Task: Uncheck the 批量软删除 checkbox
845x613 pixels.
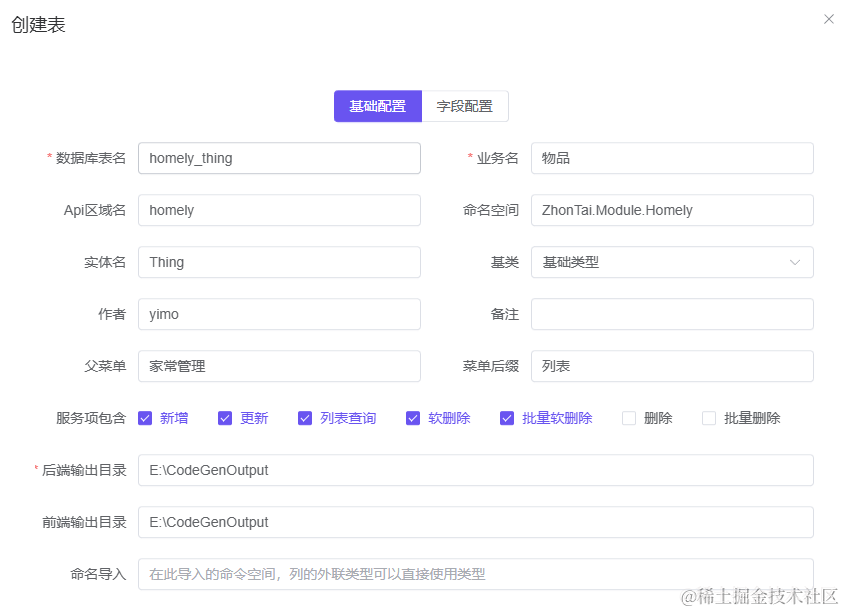Action: 507,418
